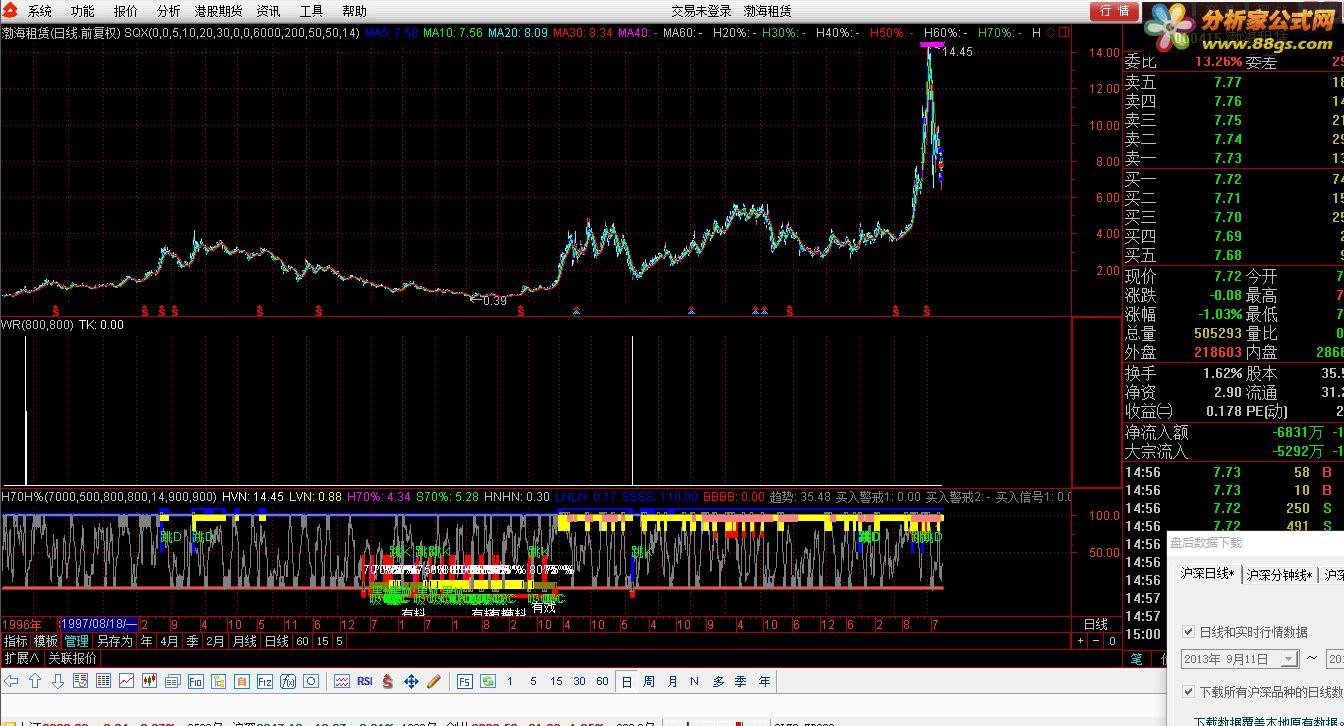Click the 模板 tab below the chart
Viewport: 1344px width, 726px height.
tap(46, 641)
